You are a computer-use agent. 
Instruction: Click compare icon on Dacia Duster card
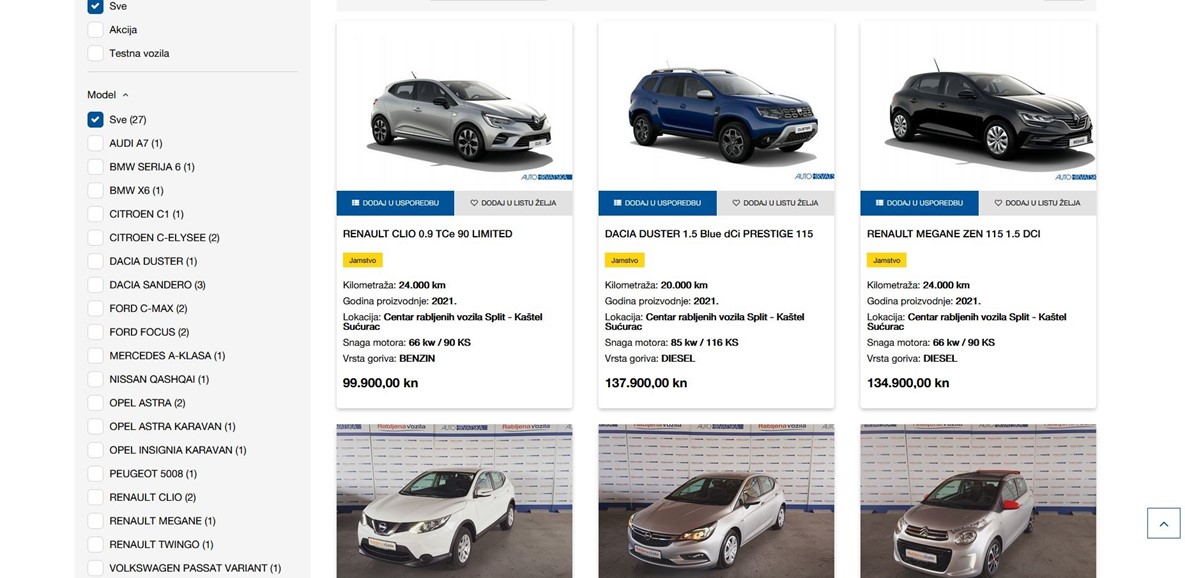tap(617, 203)
